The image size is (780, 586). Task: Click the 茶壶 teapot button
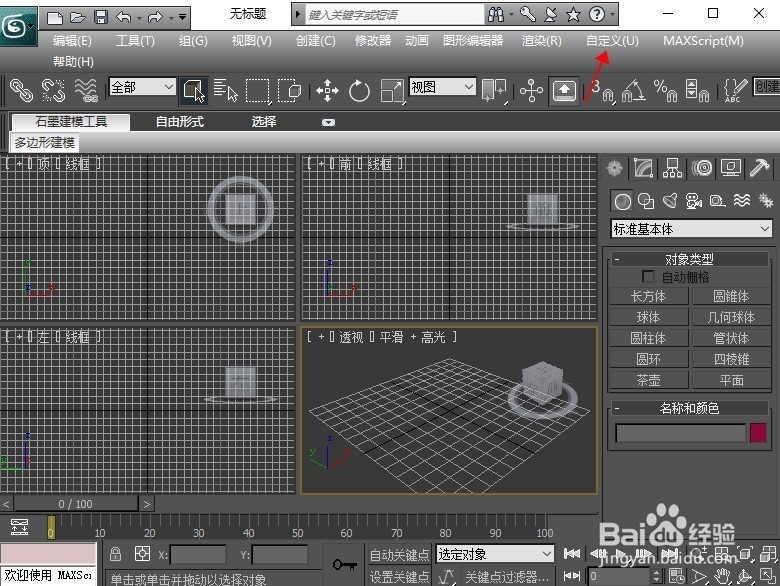(649, 381)
